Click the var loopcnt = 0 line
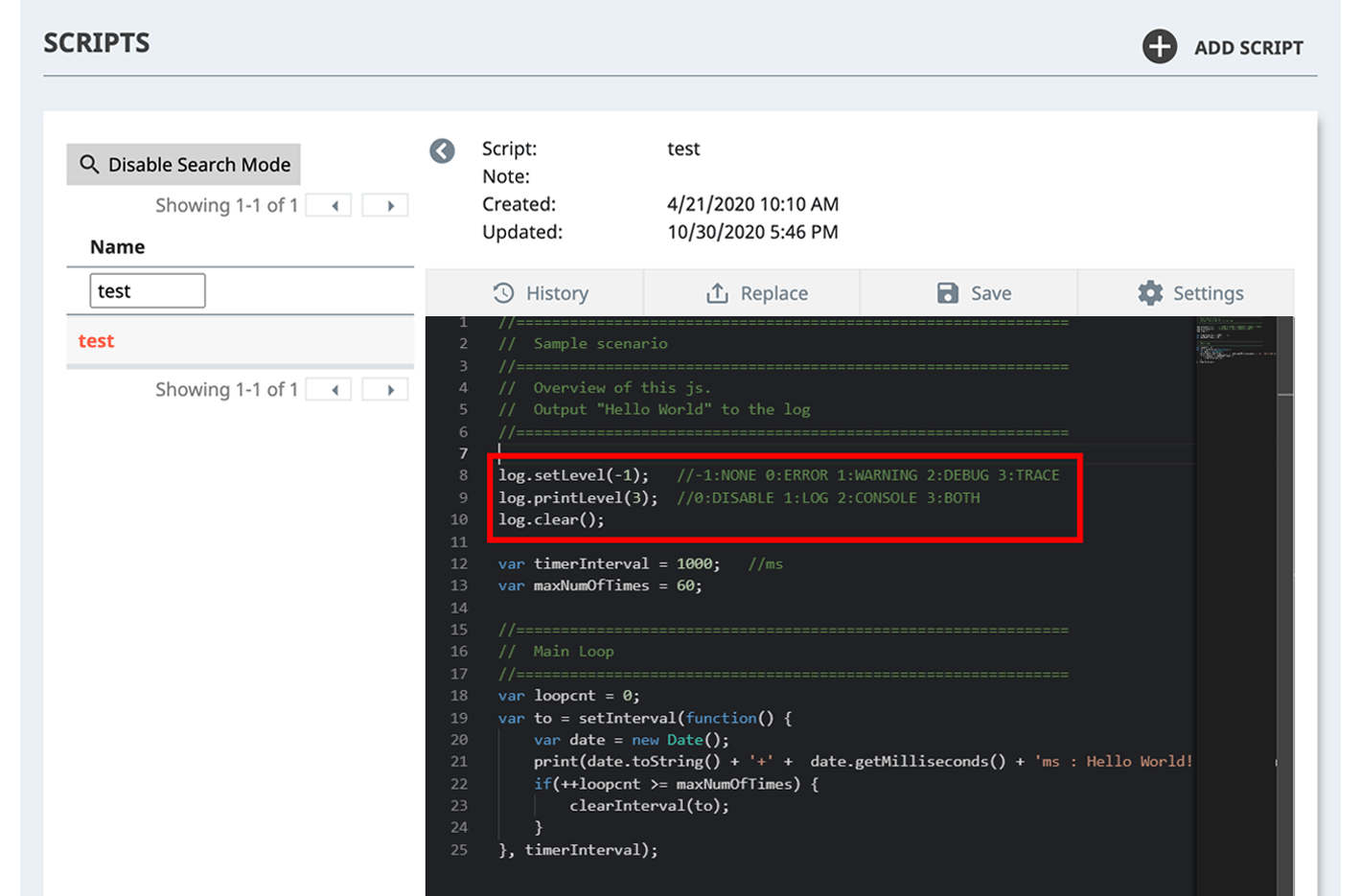The width and height of the screenshot is (1361, 896). tap(568, 696)
